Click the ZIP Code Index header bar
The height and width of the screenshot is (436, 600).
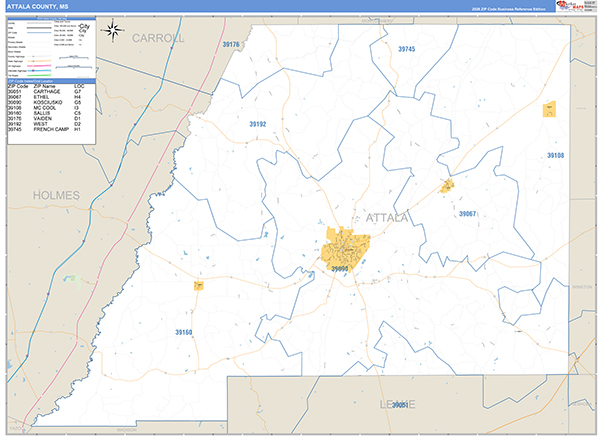click(x=50, y=81)
